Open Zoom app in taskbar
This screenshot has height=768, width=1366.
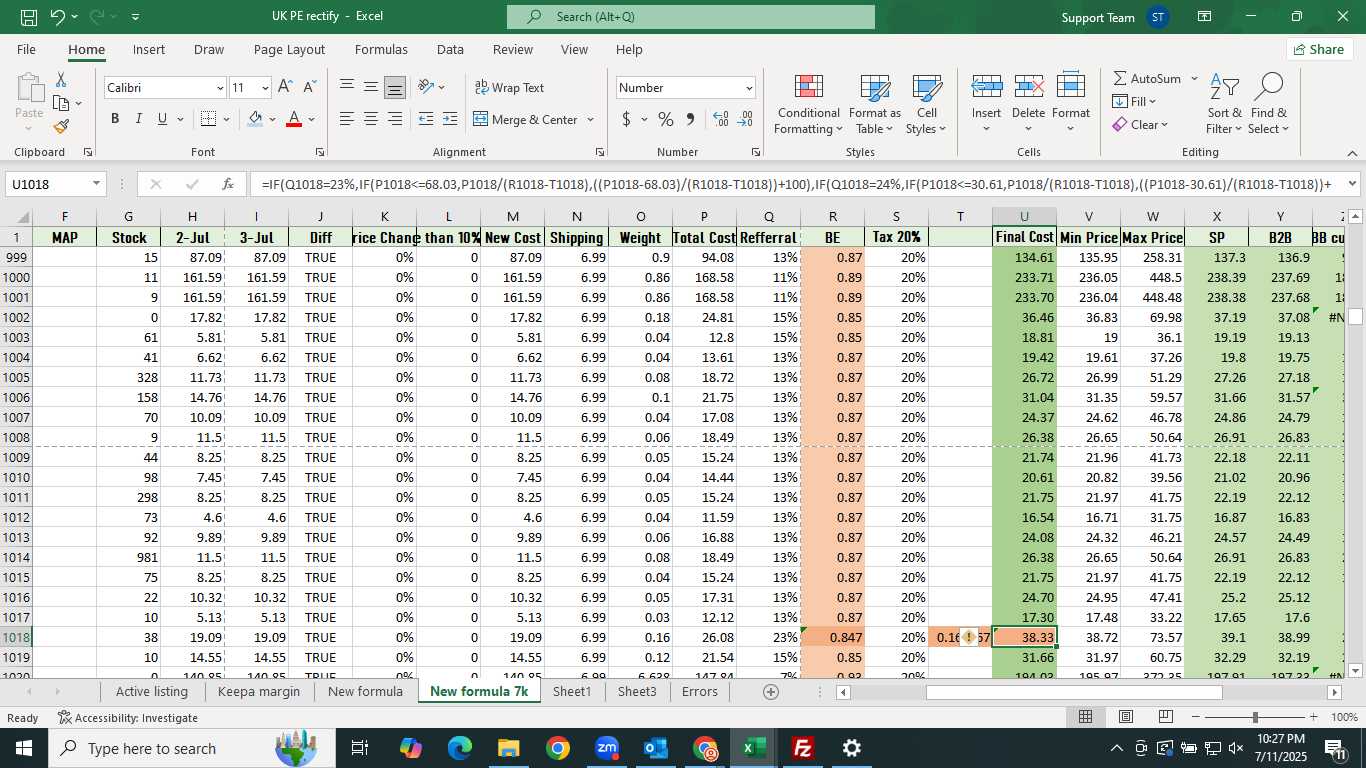(606, 748)
